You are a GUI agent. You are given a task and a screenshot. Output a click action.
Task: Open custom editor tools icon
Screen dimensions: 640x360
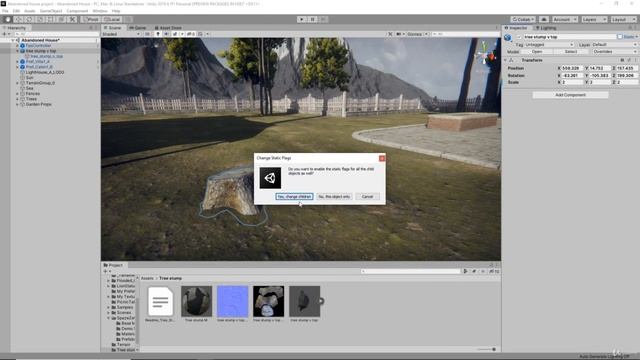point(72,19)
